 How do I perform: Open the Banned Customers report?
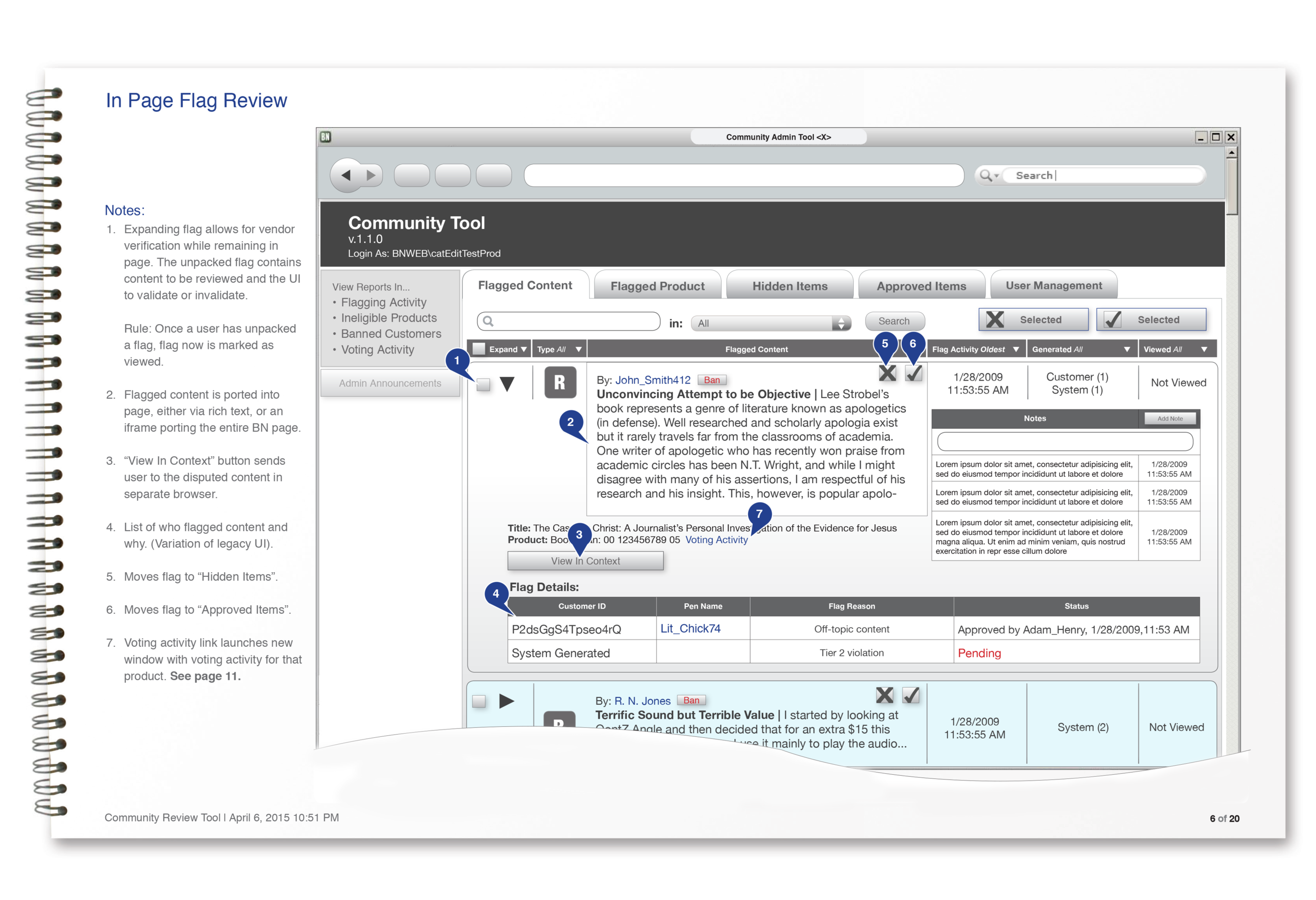pyautogui.click(x=391, y=334)
